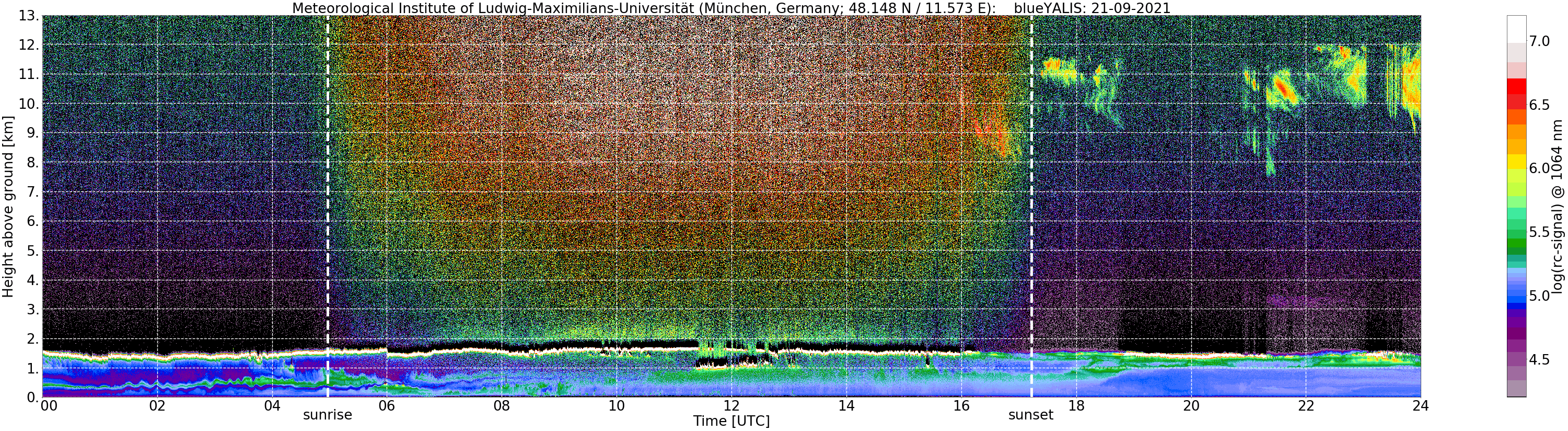
Task: Click the 'Time [UTC]' axis label
Action: click(731, 421)
